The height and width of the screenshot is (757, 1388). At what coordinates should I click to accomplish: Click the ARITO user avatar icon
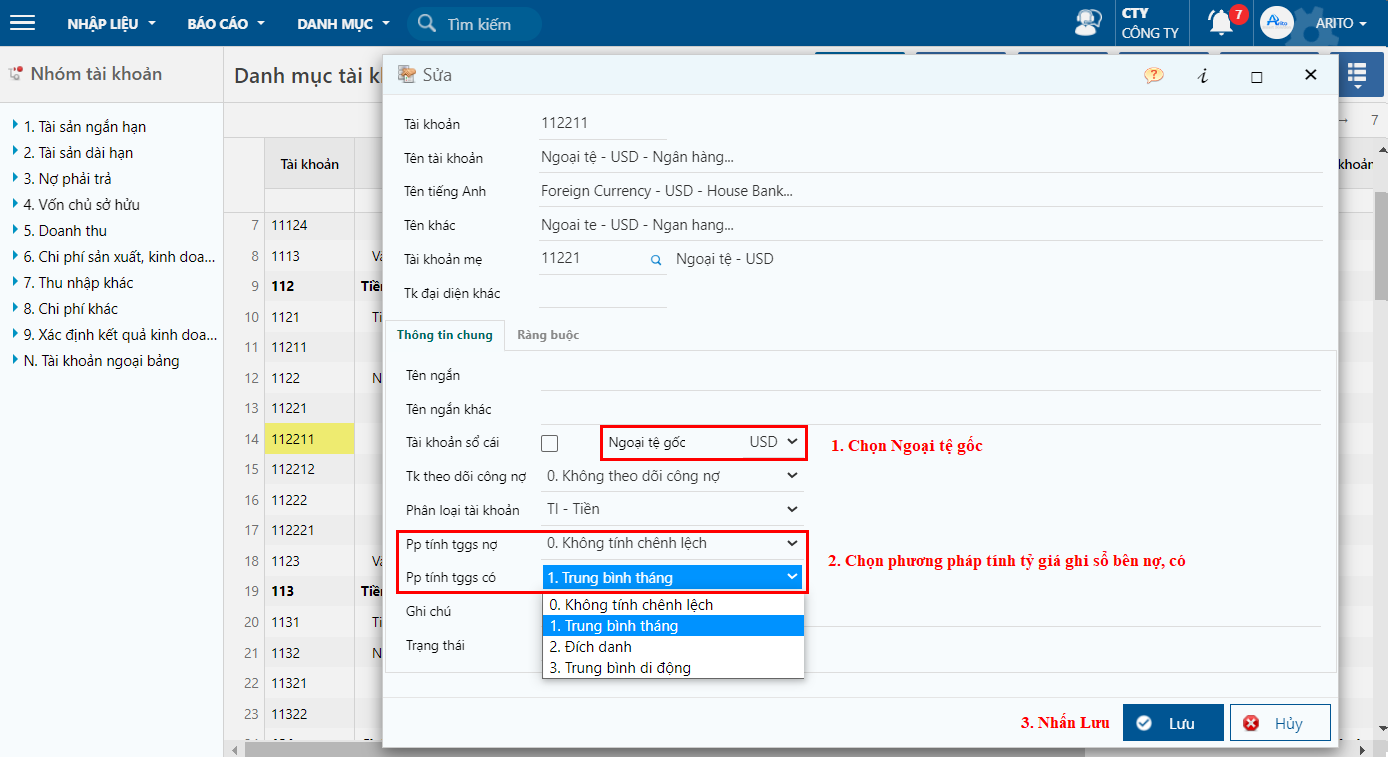coord(1277,23)
